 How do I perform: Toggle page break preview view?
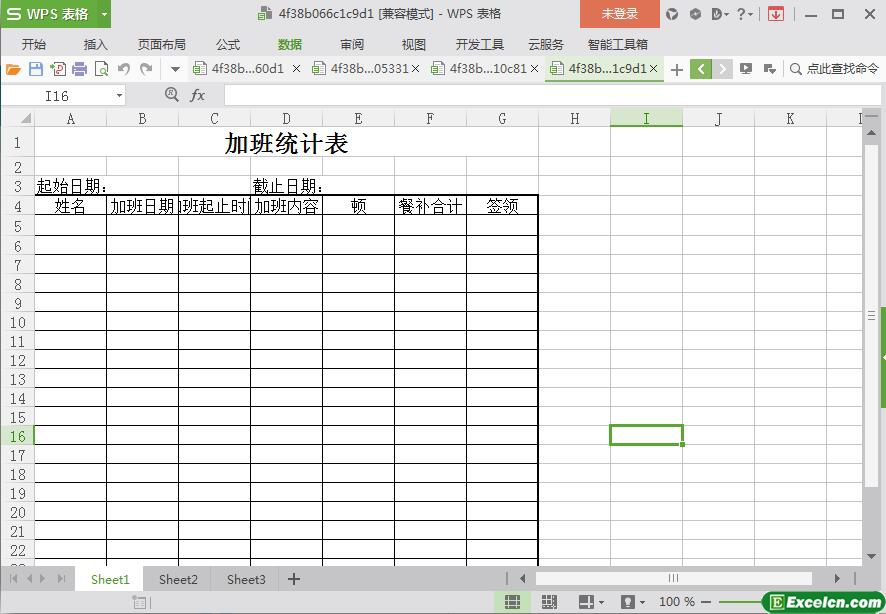[548, 602]
